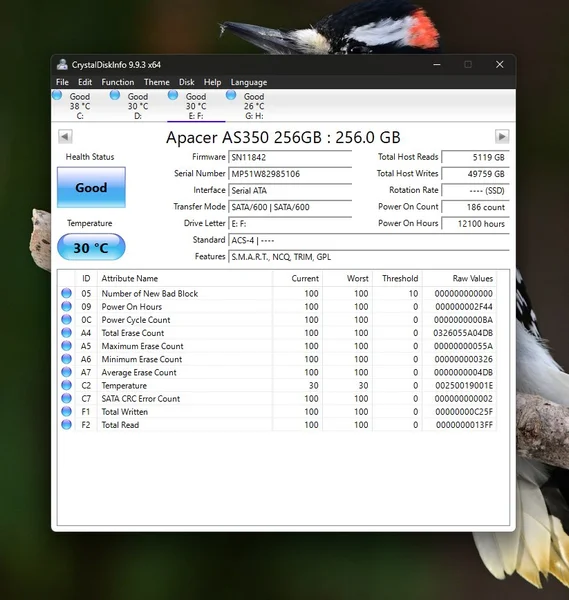Click the Power On Hours value 12100 hours
The width and height of the screenshot is (569, 600).
475,223
